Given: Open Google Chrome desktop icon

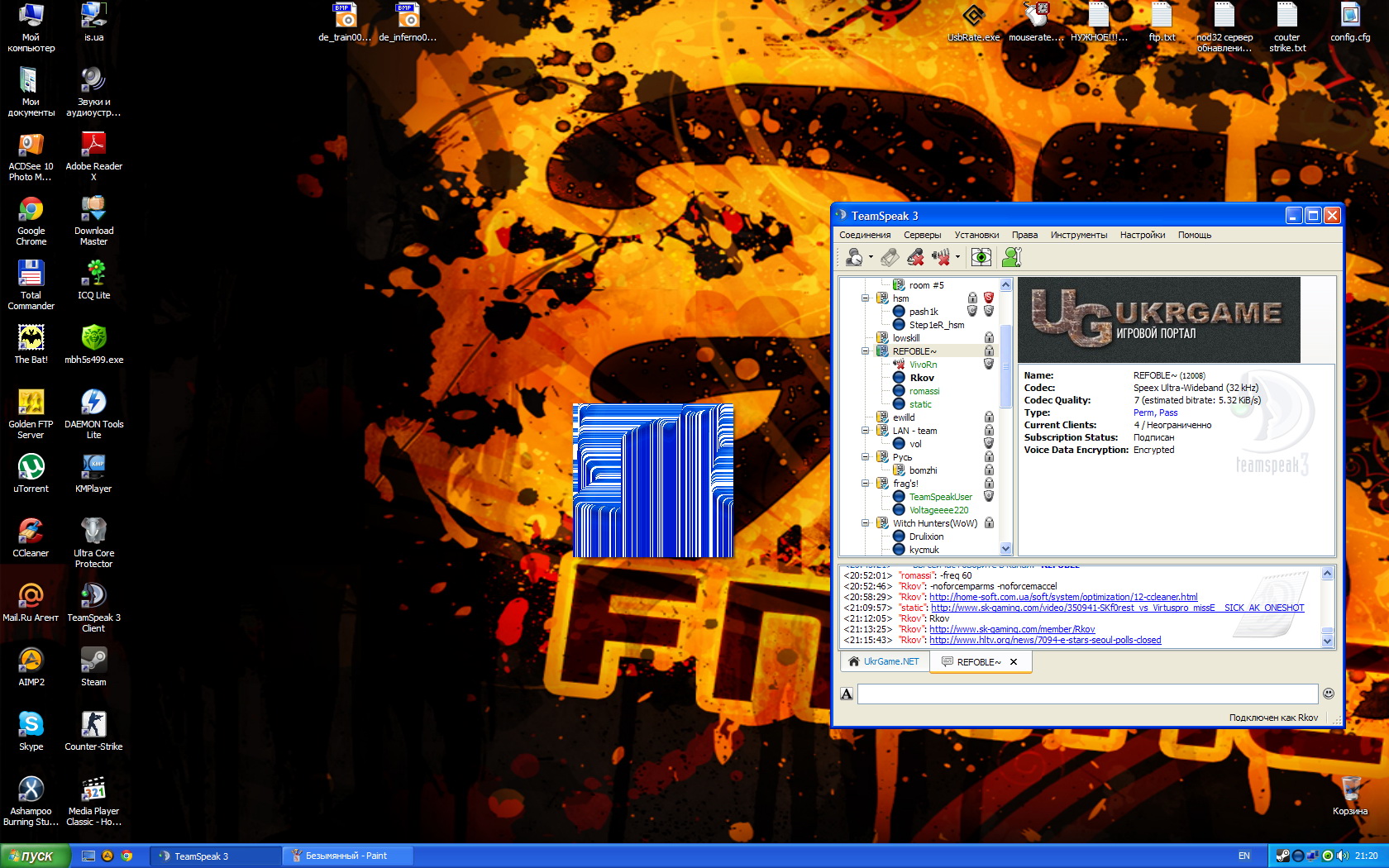Looking at the screenshot, I should (31, 222).
